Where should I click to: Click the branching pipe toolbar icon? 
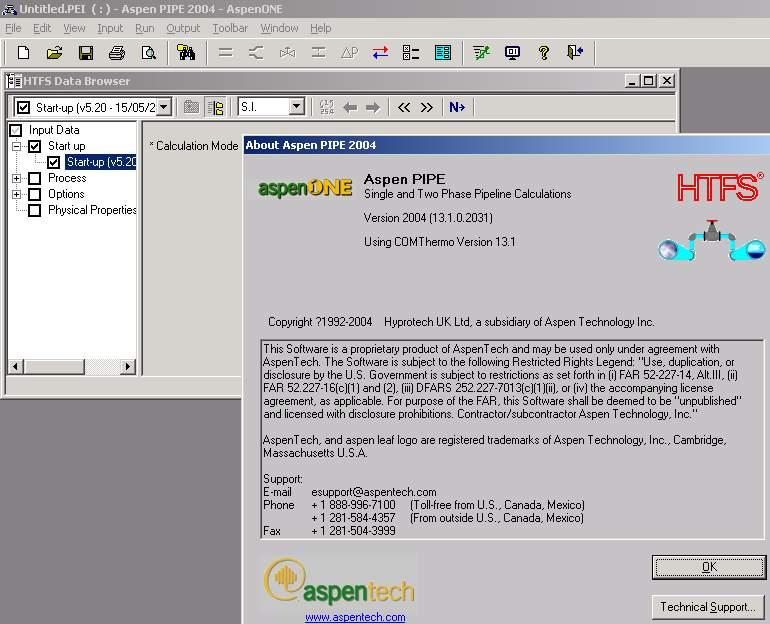pos(256,52)
